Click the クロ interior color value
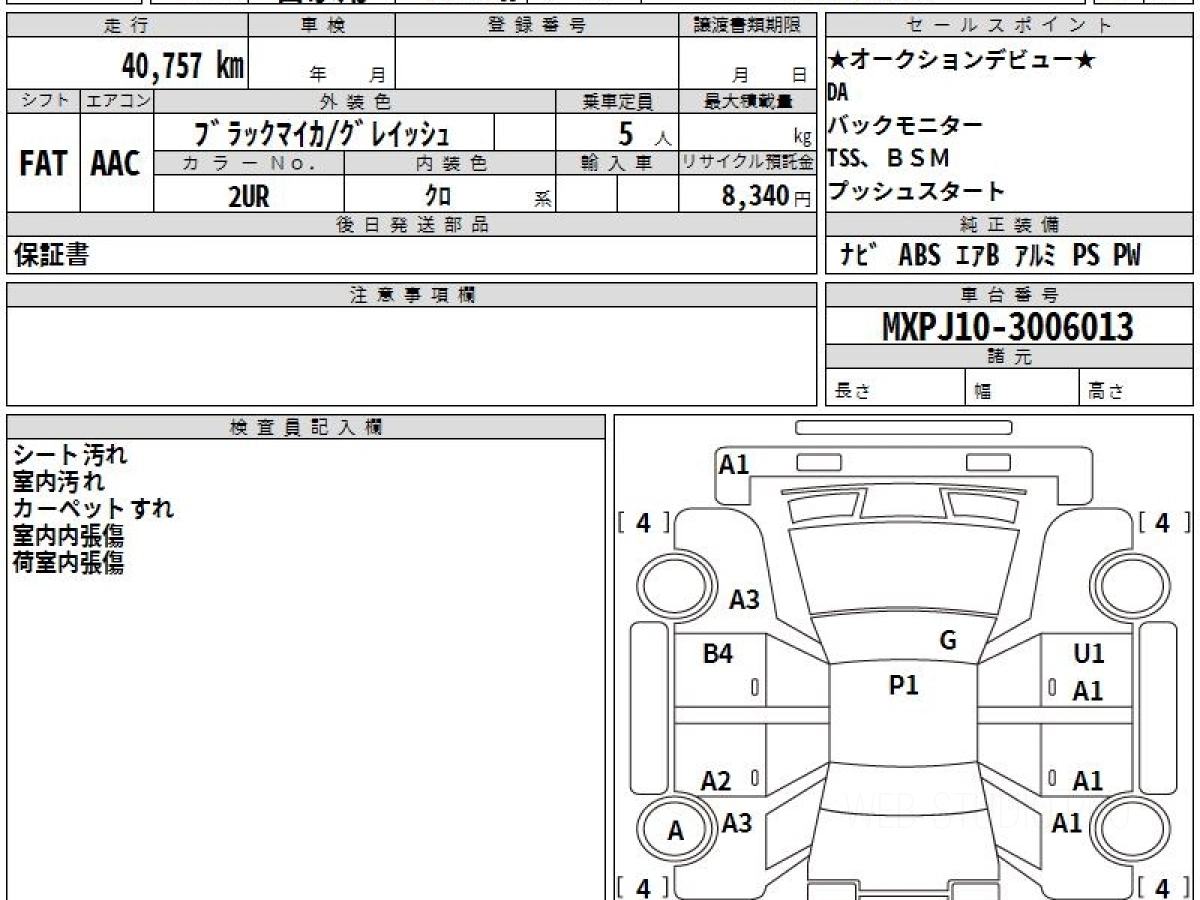This screenshot has width=1200, height=900. coord(439,196)
